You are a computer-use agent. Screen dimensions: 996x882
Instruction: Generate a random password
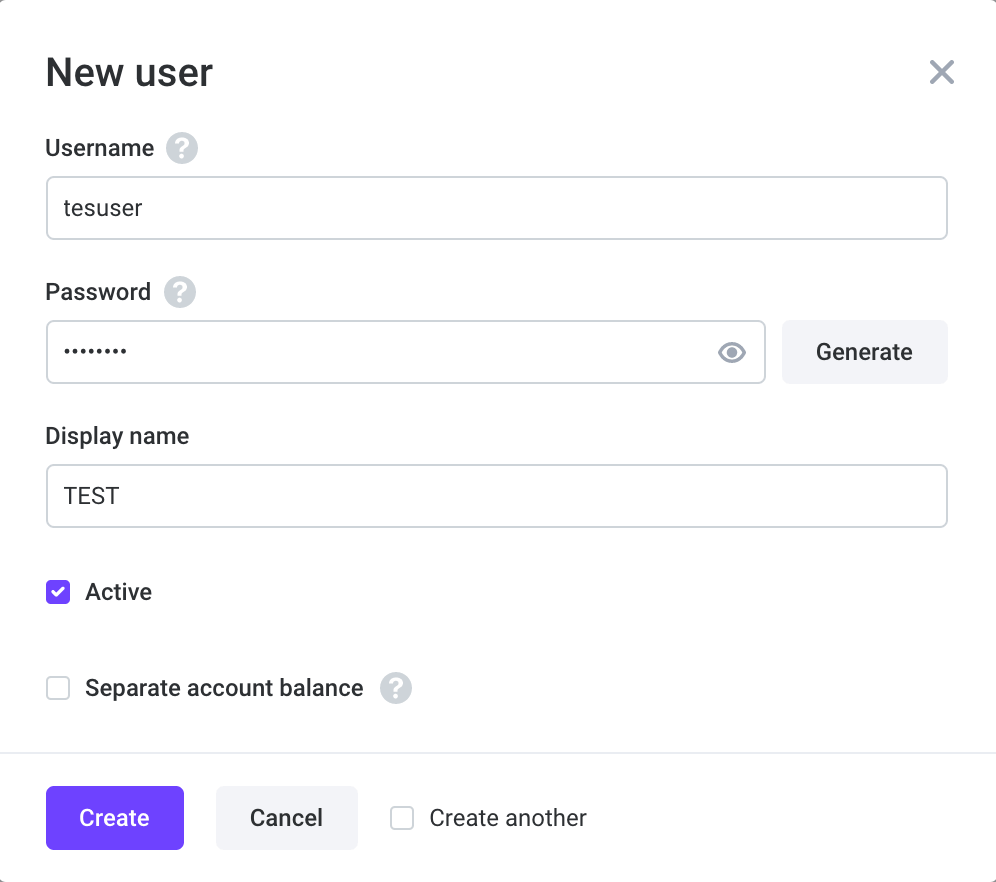pyautogui.click(x=864, y=352)
